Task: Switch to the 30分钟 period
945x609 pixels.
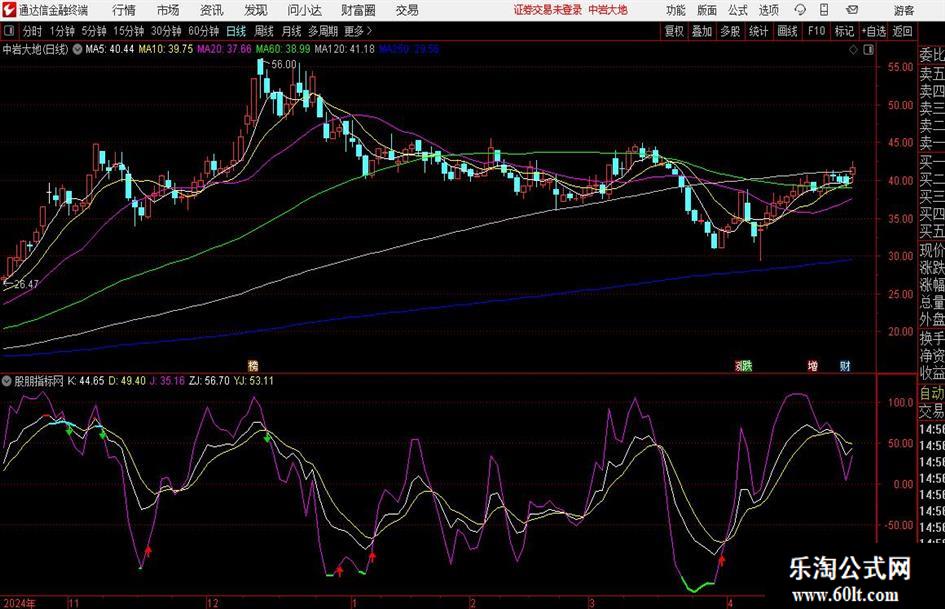Action: coord(166,31)
